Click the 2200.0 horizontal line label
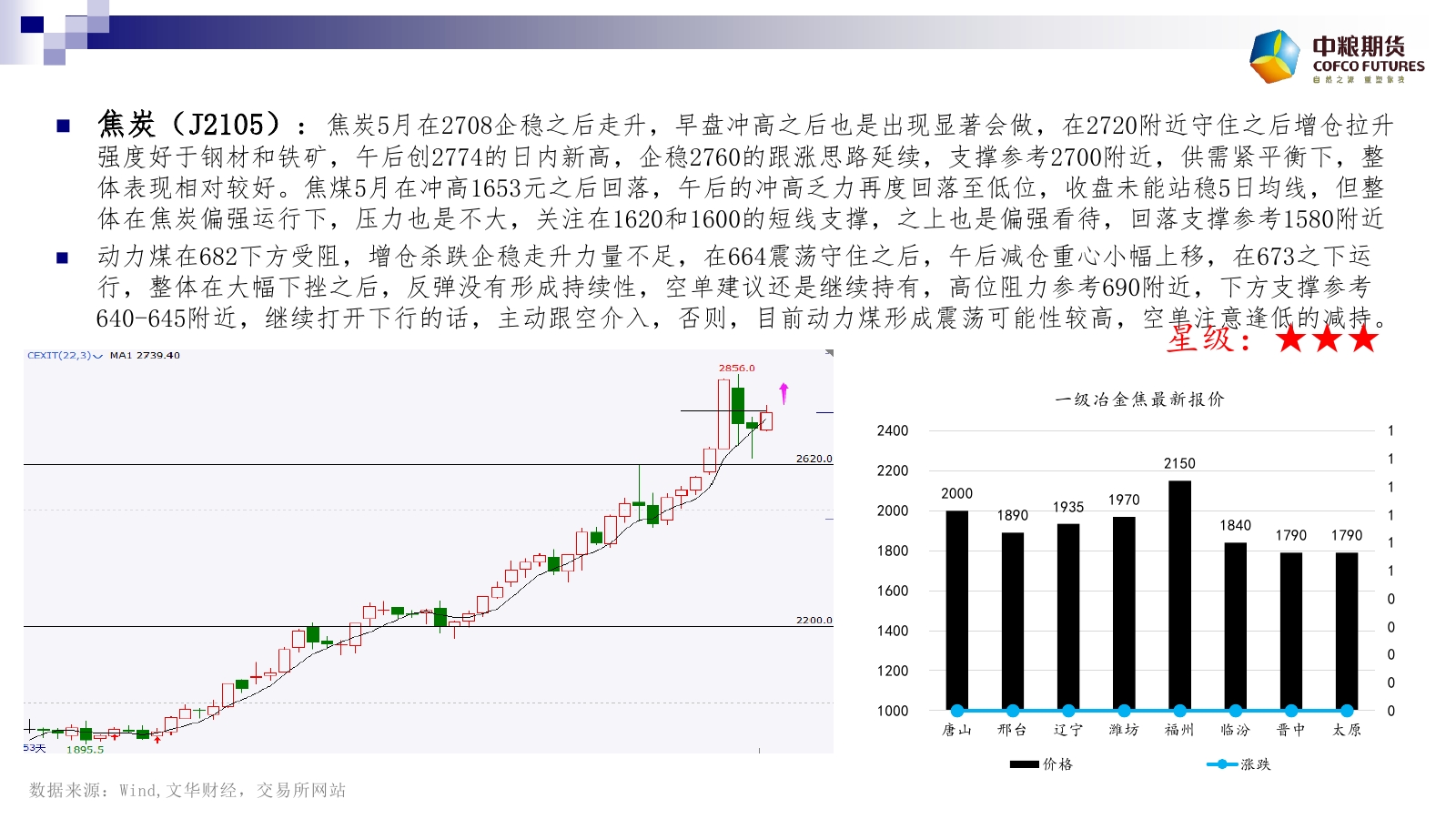This screenshot has height=819, width=1456. [814, 620]
